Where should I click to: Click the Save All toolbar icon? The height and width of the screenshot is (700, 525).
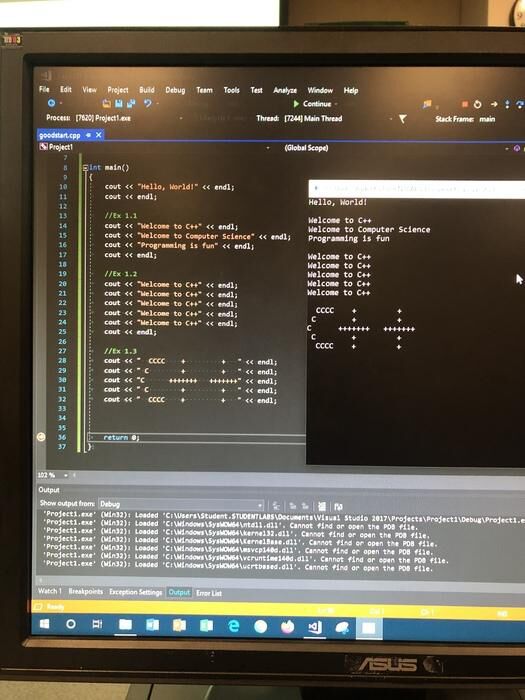[131, 104]
